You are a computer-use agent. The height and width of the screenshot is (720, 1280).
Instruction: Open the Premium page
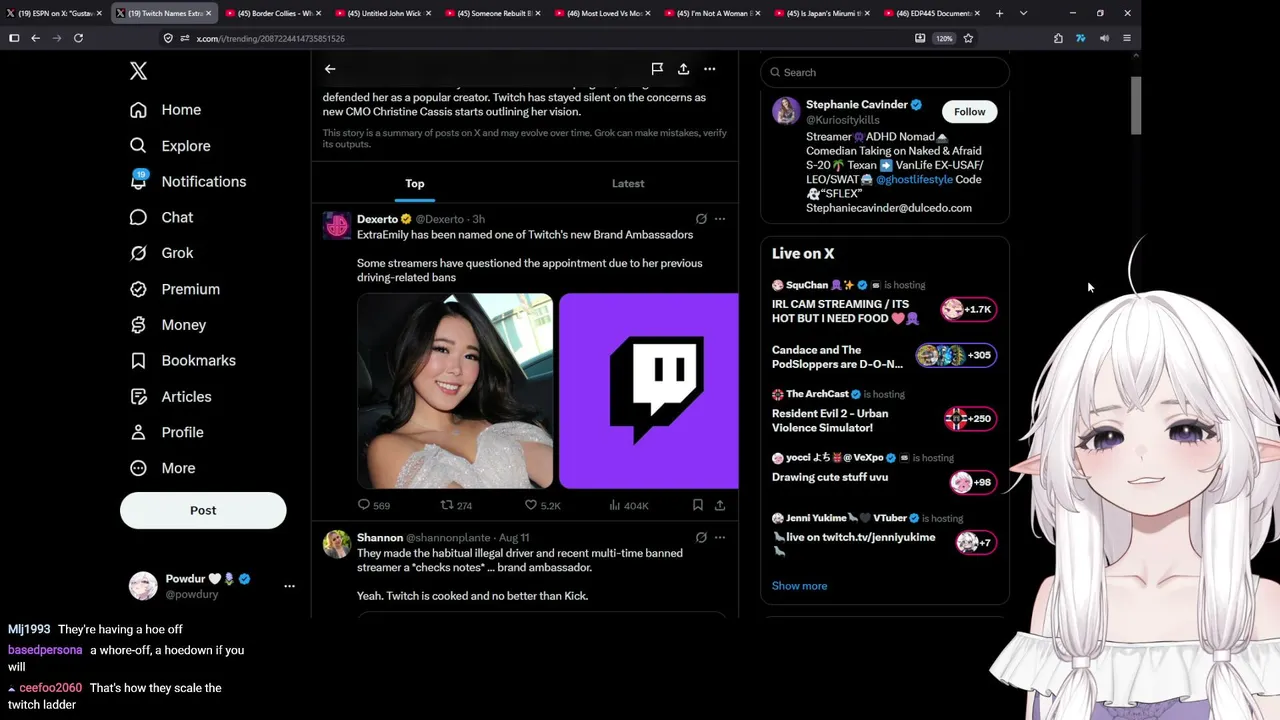click(x=175, y=289)
